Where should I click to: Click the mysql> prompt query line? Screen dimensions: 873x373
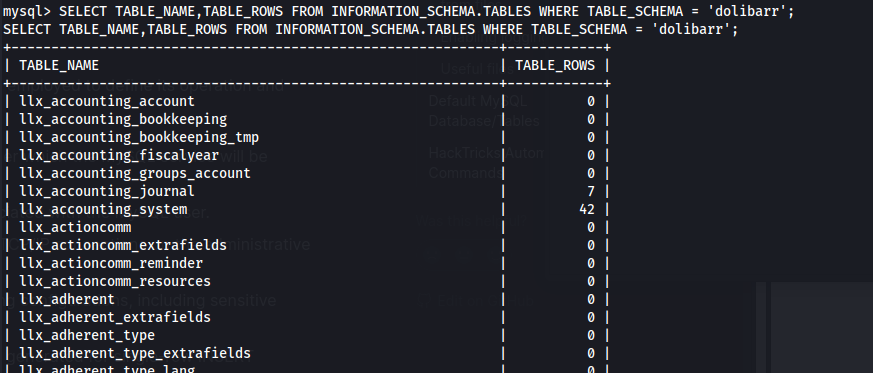399,11
